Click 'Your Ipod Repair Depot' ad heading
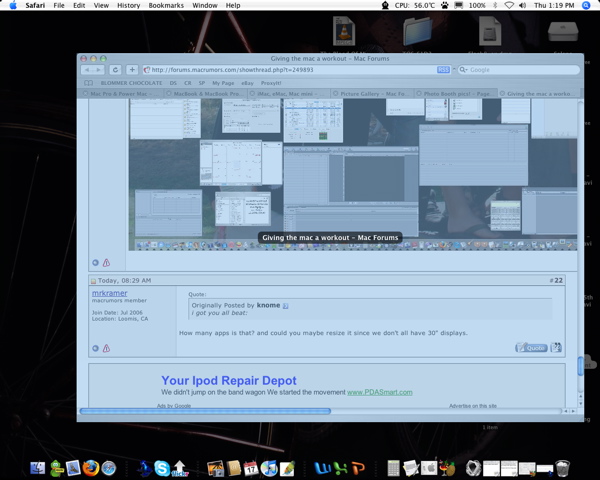This screenshot has width=600, height=480. click(229, 380)
